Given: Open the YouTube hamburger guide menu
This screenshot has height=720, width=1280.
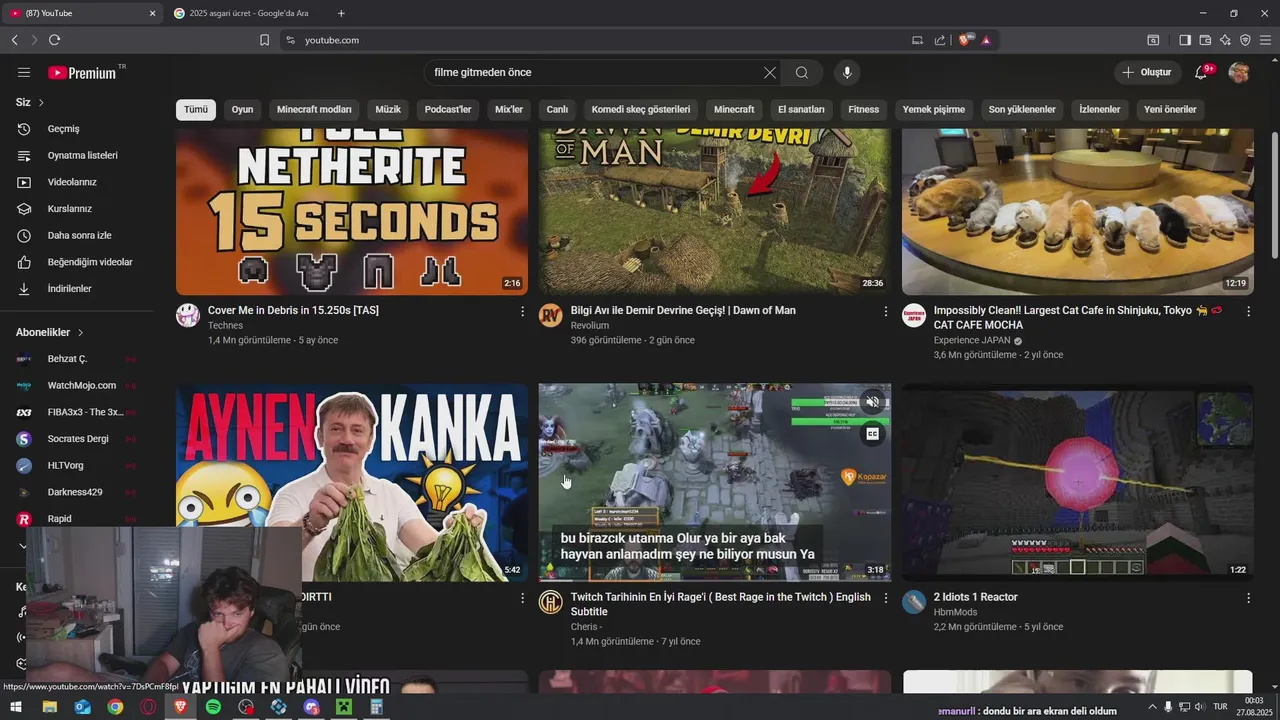Looking at the screenshot, I should tap(24, 72).
